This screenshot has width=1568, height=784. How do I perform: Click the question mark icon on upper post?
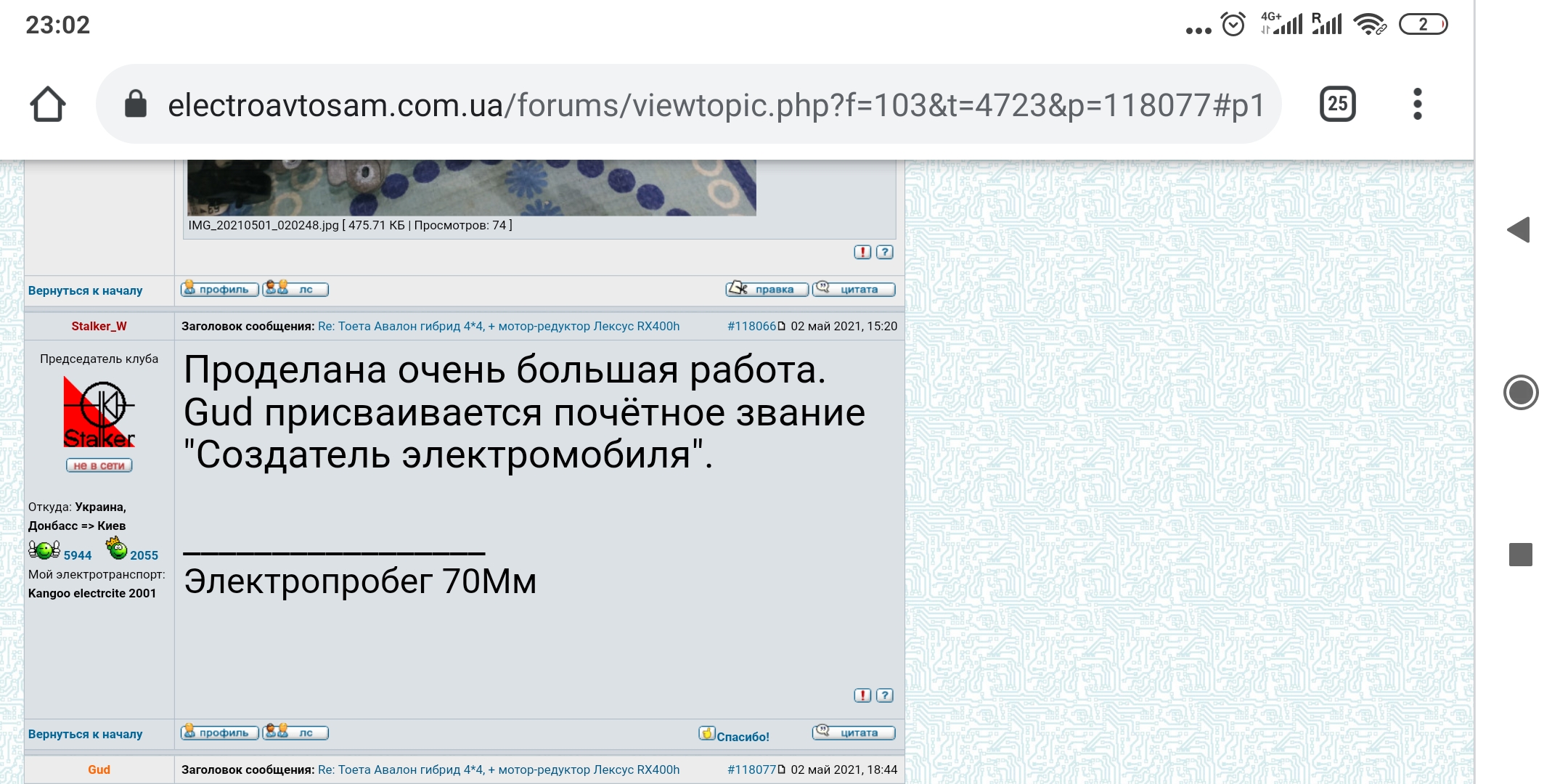coord(884,252)
